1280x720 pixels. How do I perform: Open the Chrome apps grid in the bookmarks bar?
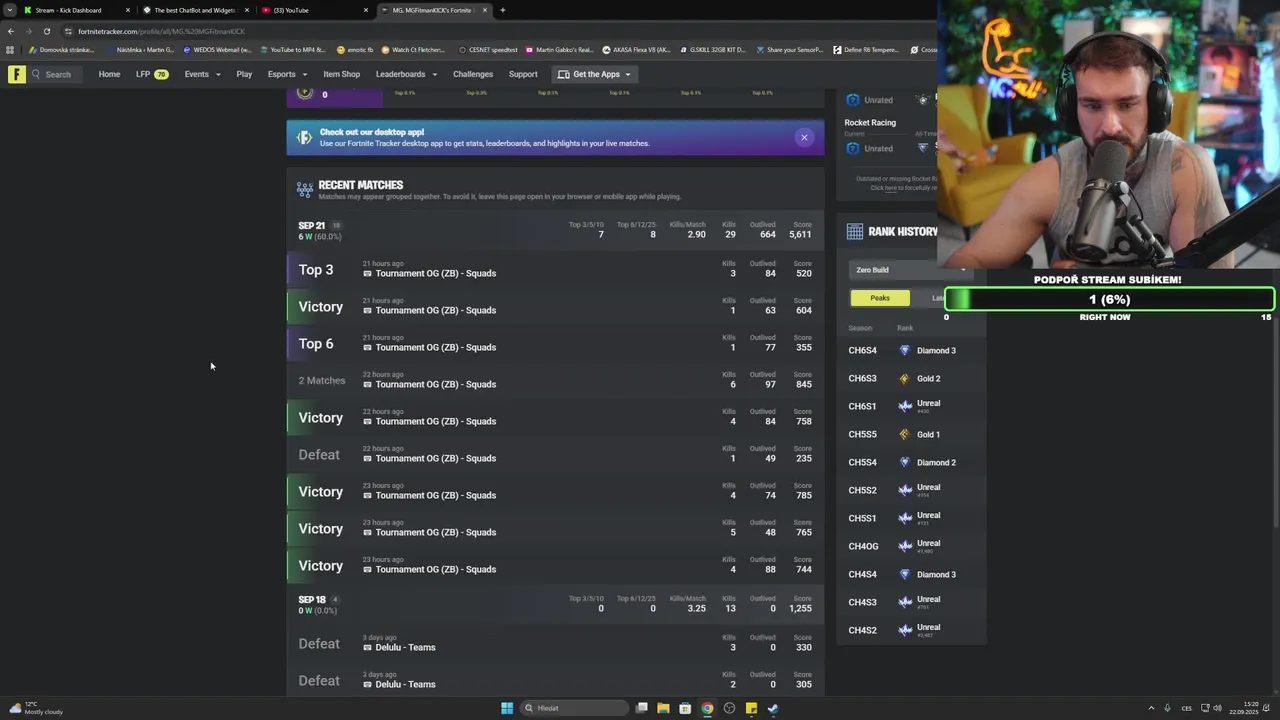tap(10, 50)
